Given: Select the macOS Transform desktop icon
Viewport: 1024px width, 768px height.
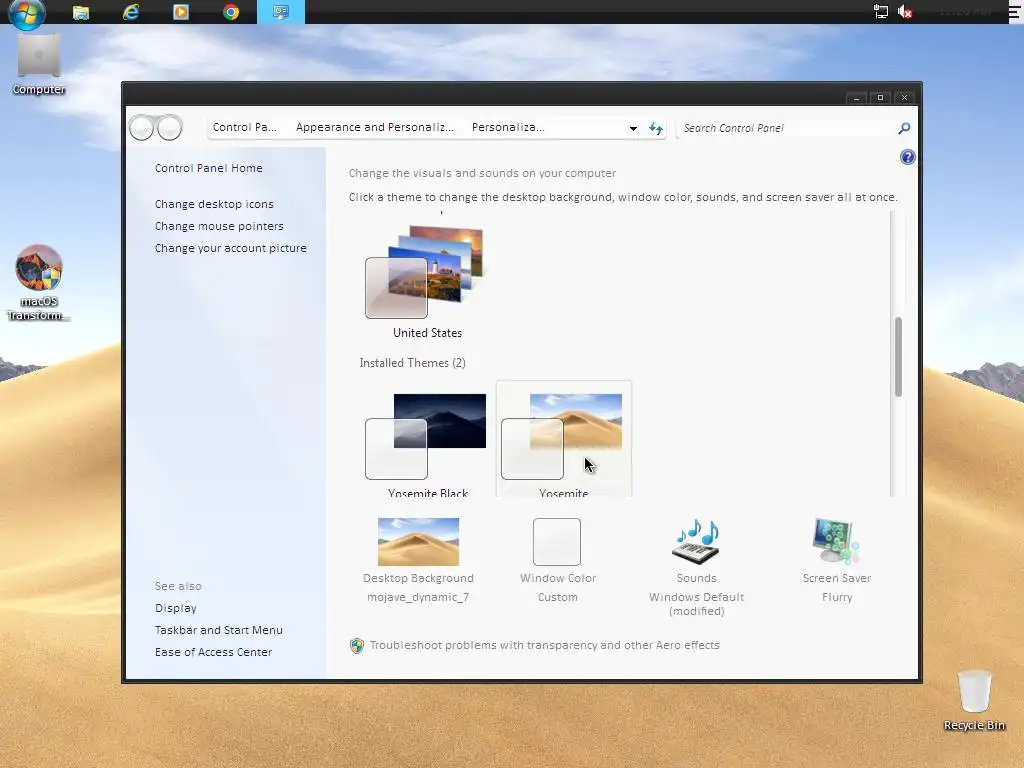Looking at the screenshot, I should (x=39, y=283).
